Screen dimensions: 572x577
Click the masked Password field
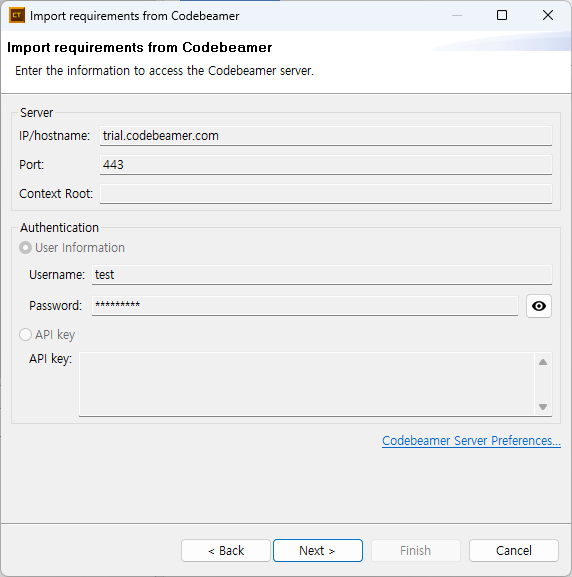click(305, 305)
